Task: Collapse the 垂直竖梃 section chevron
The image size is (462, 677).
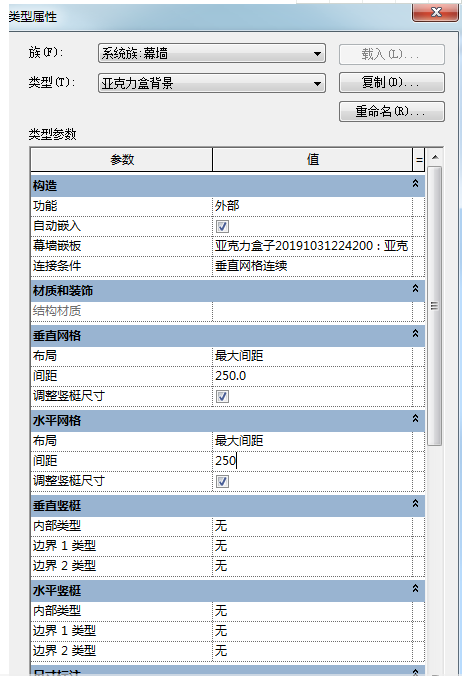Action: [415, 503]
